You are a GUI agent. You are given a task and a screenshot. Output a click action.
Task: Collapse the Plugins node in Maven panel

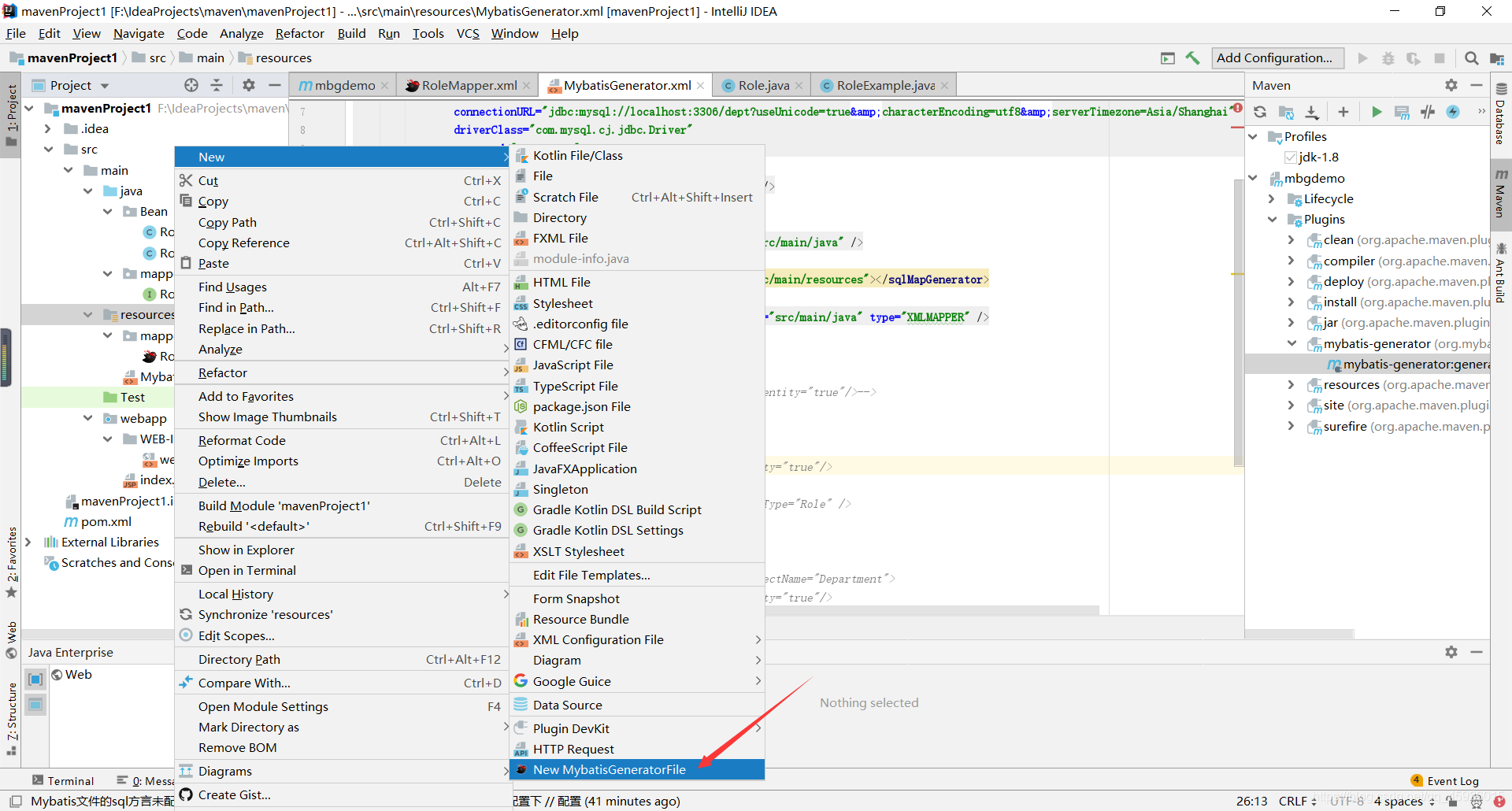click(1272, 219)
